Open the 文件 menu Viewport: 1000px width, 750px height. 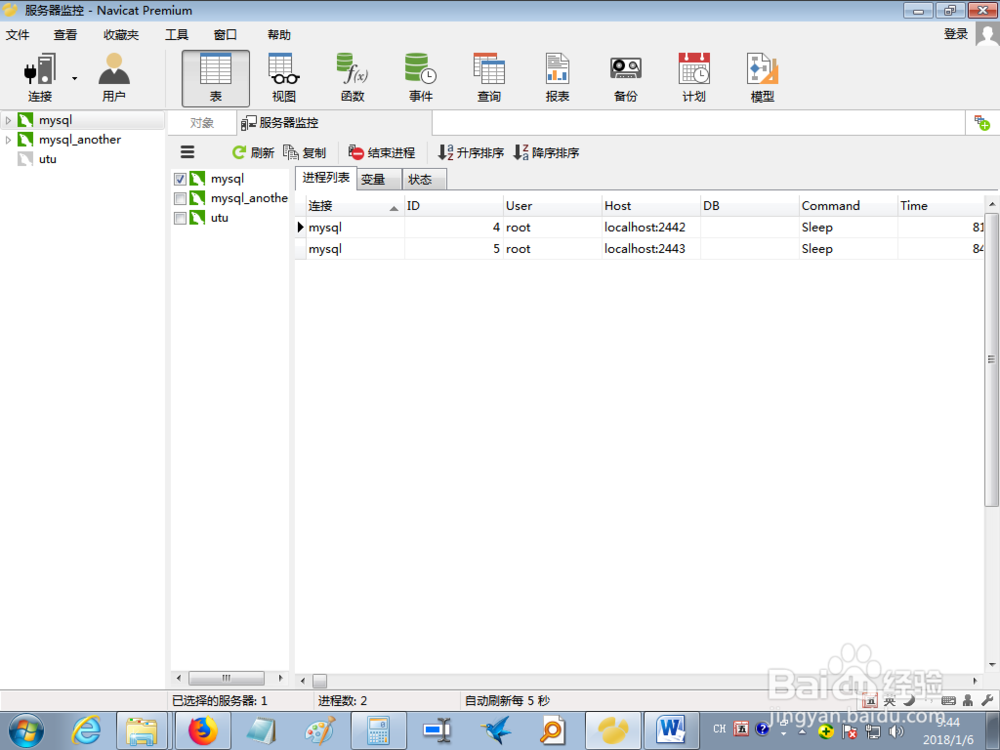(17, 34)
